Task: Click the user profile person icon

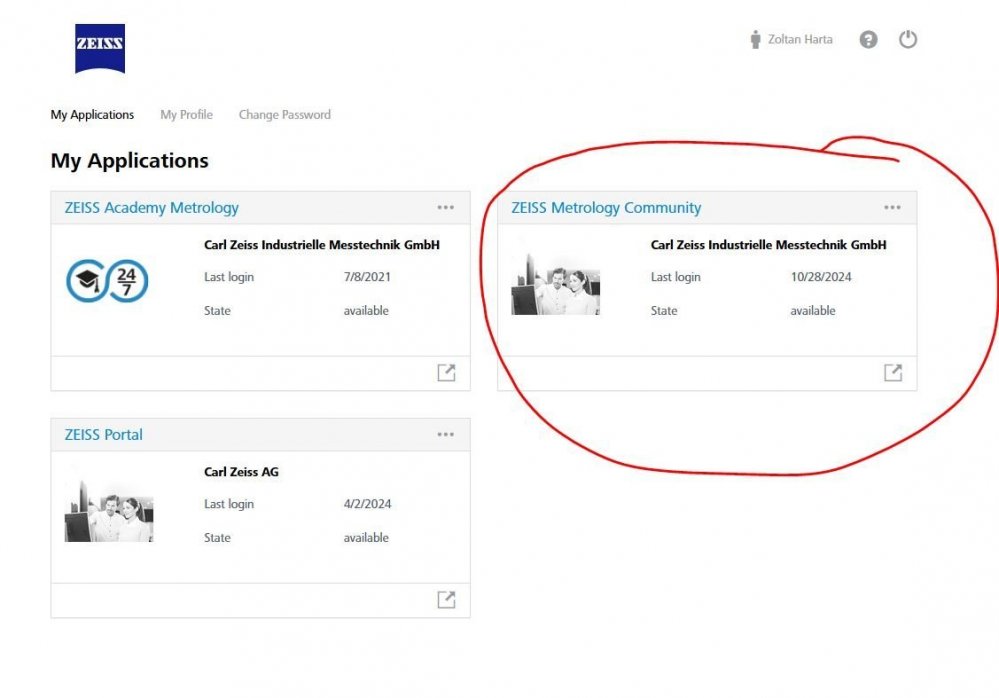Action: [x=755, y=40]
